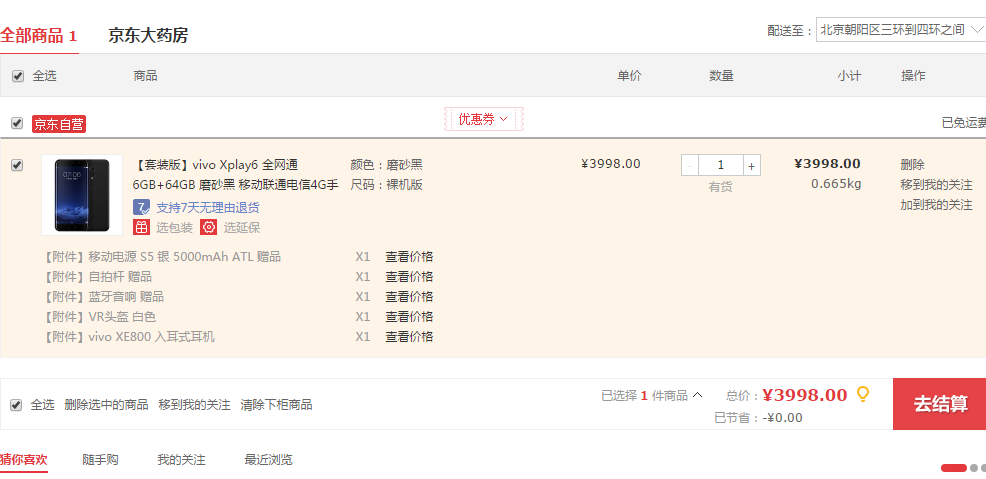Click 加到我的关注 link

[x=936, y=205]
